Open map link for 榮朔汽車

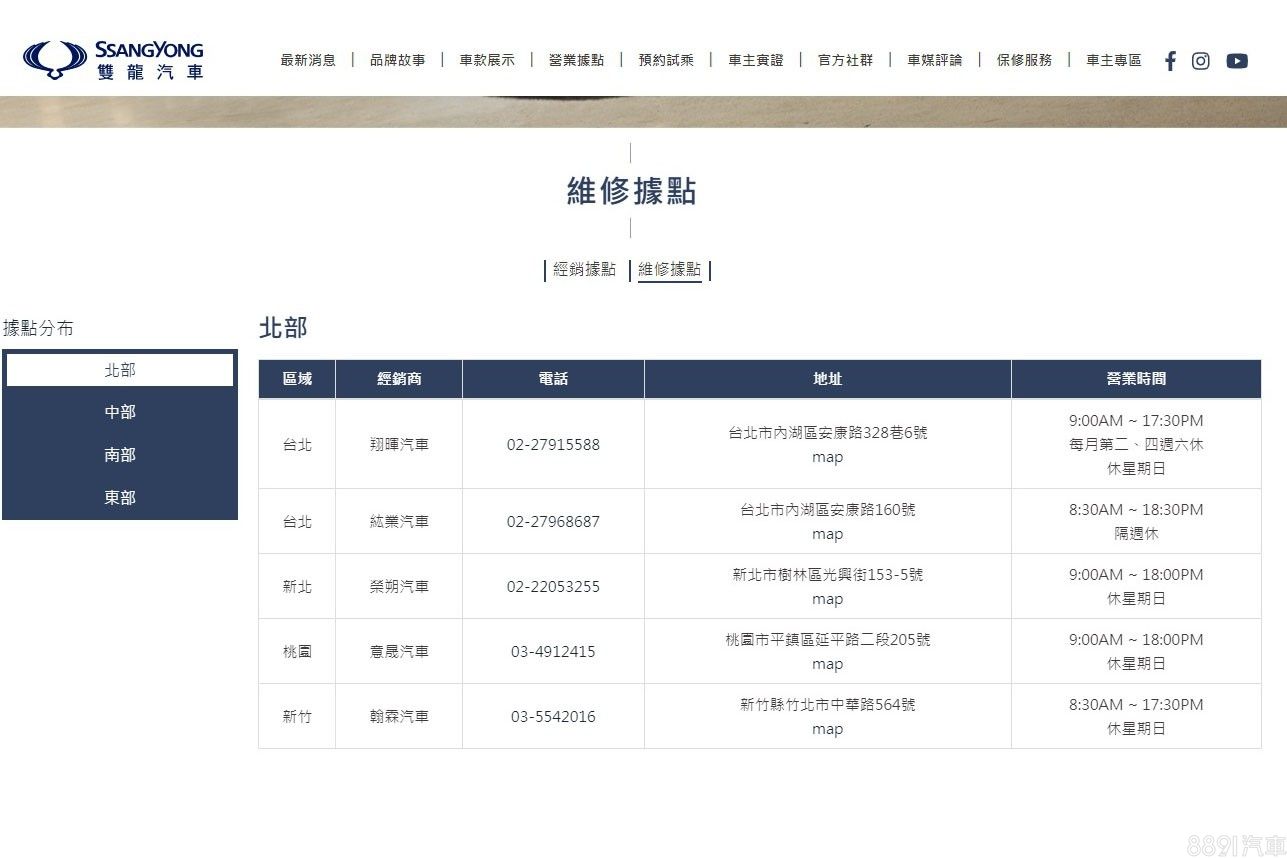(x=827, y=599)
